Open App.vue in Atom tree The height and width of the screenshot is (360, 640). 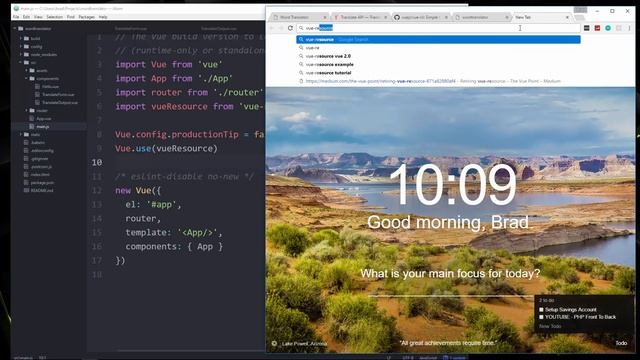pos(44,119)
